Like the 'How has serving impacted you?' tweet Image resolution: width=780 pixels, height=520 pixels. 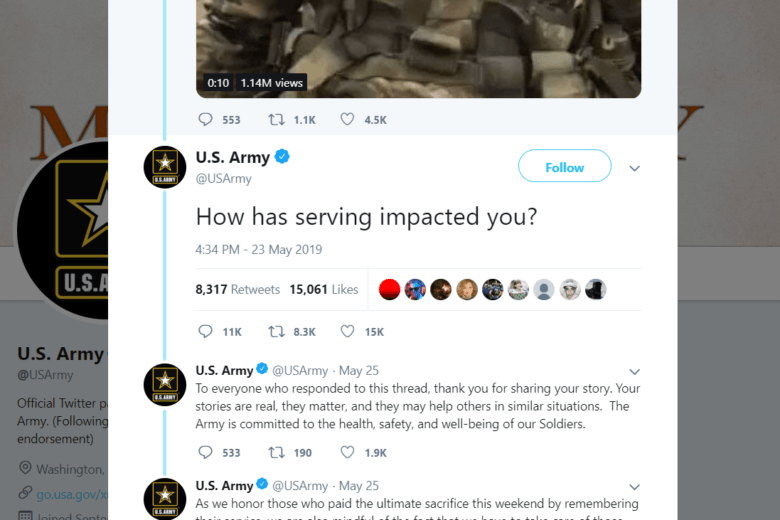(348, 331)
